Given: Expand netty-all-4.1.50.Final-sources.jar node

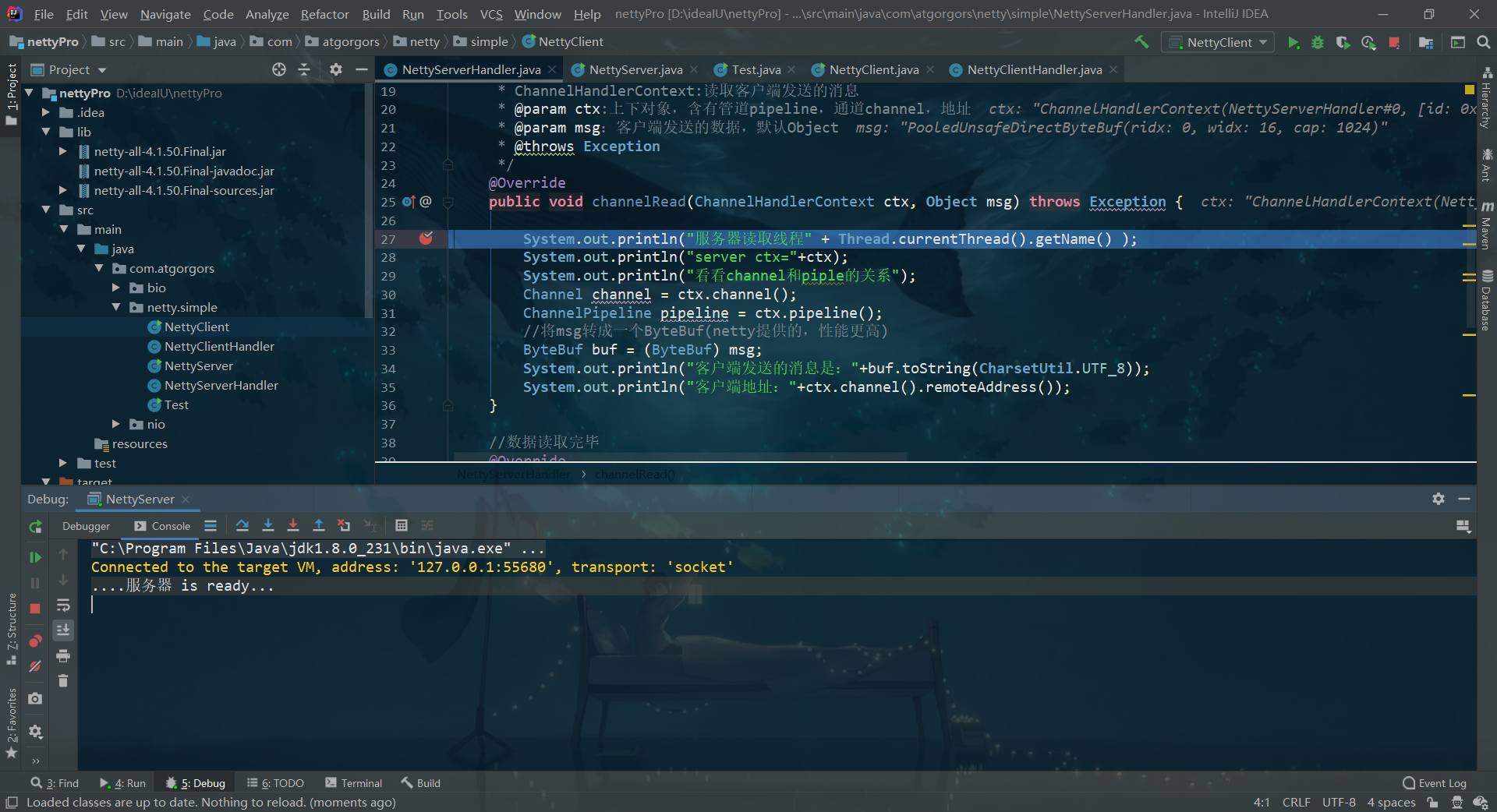Looking at the screenshot, I should 63,190.
